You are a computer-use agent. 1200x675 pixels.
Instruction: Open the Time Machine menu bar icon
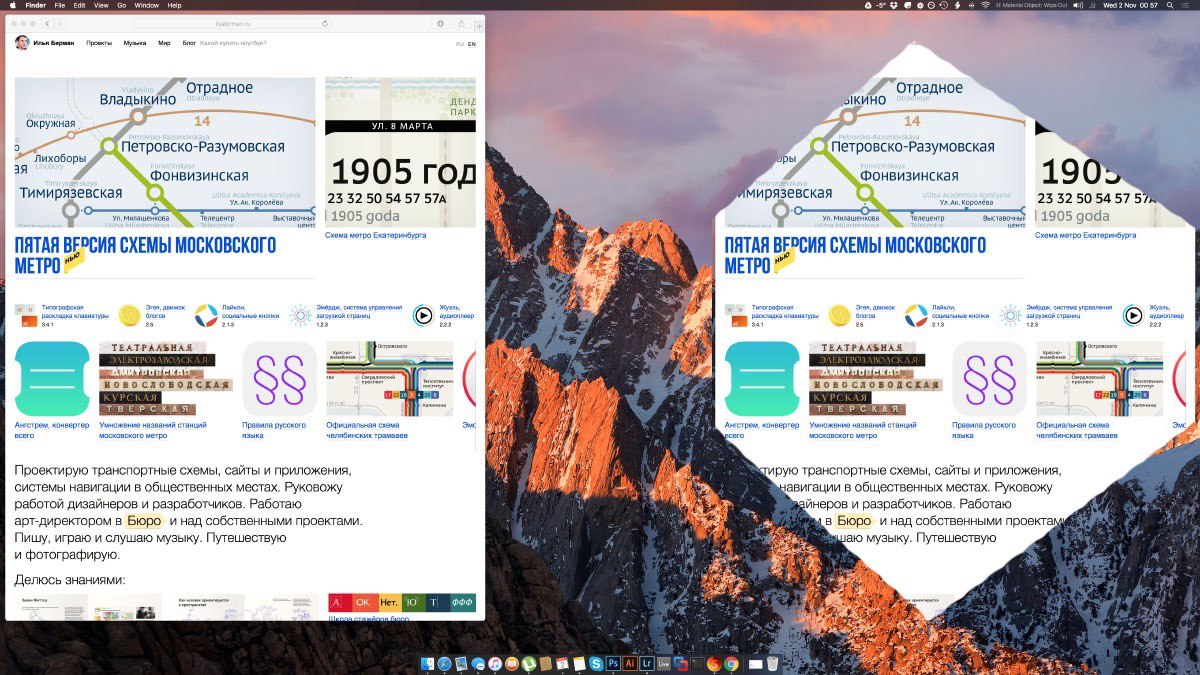pos(943,5)
